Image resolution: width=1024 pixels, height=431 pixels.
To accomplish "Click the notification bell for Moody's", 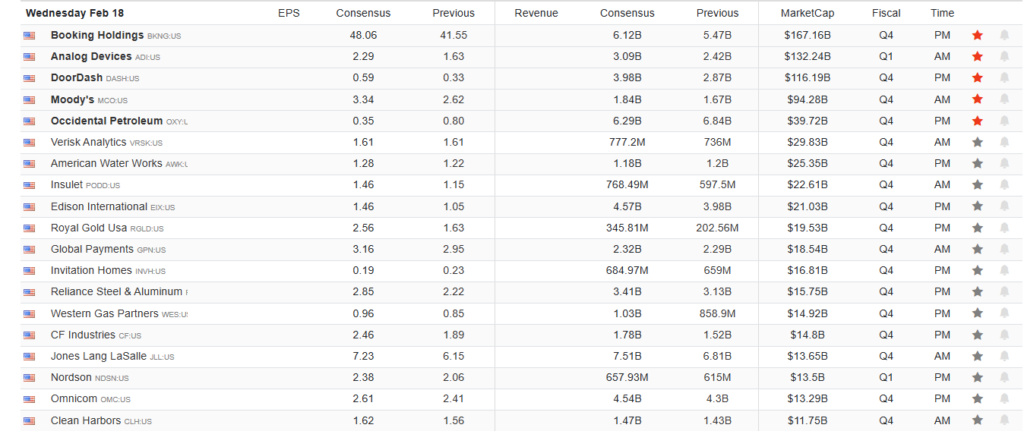I will (x=1004, y=99).
